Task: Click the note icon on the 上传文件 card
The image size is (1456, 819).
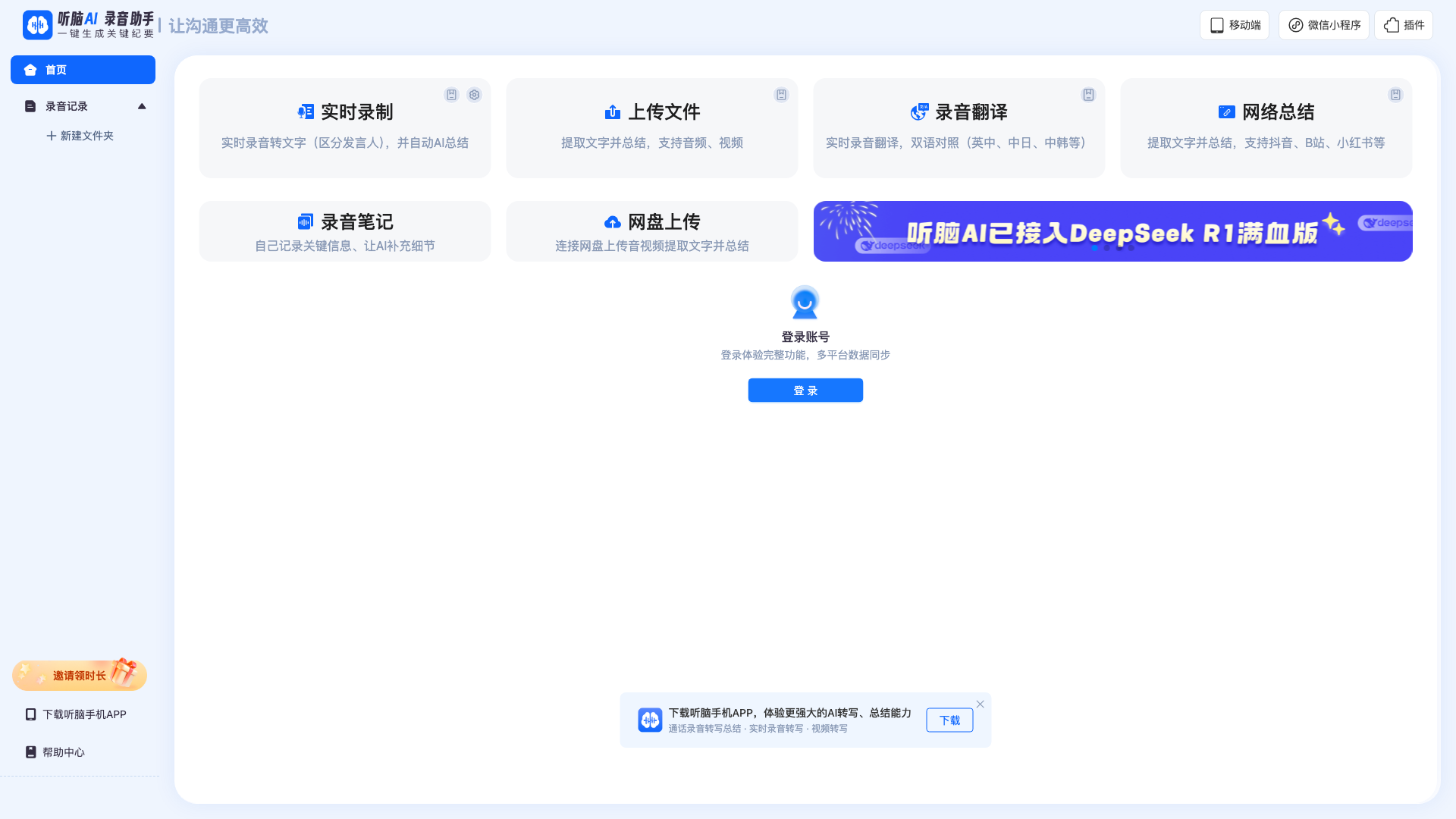Action: click(x=781, y=95)
